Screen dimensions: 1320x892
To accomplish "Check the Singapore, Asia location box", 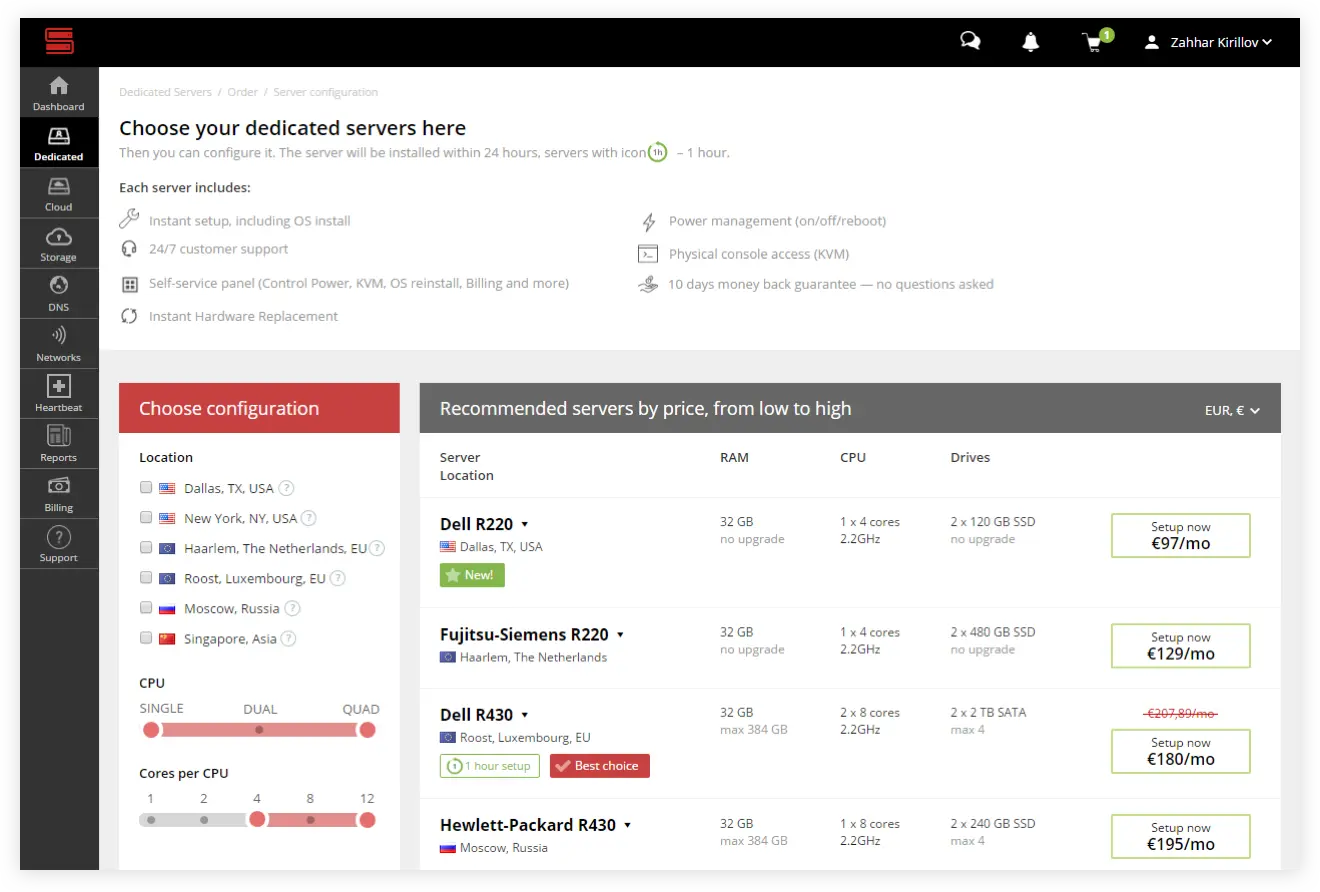I will point(146,637).
